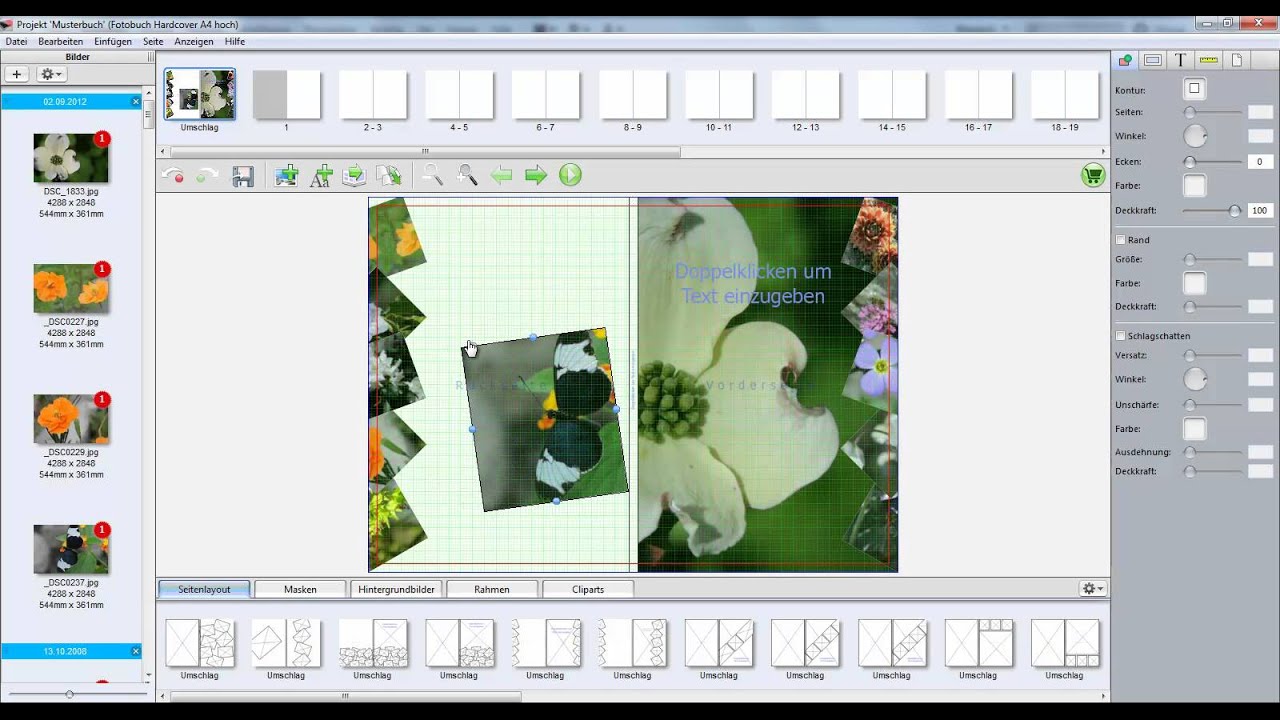Go to next page with right green arrow
The height and width of the screenshot is (720, 1280).
click(x=536, y=175)
